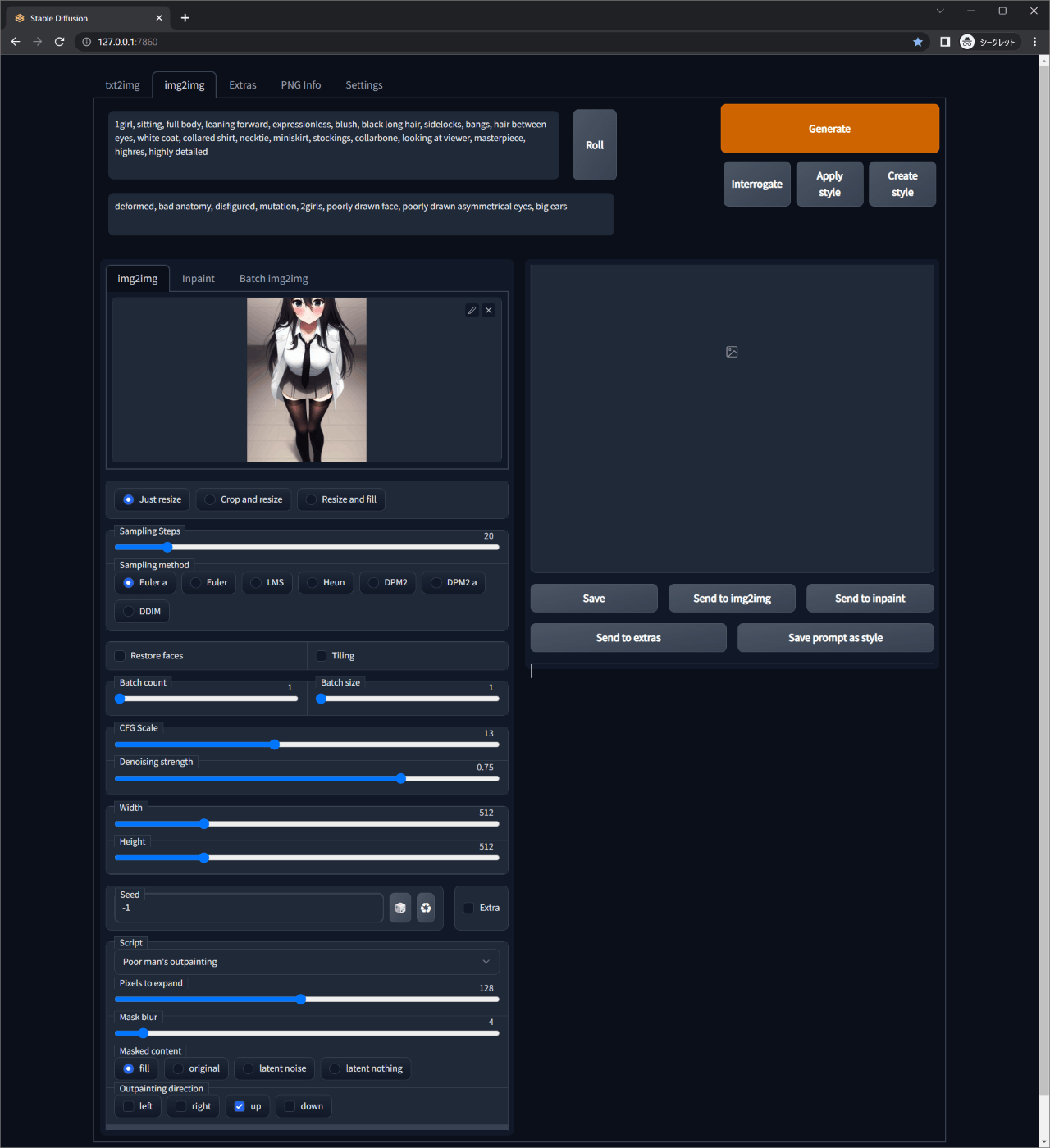
Task: Bookmark this page with star icon
Action: pyautogui.click(x=918, y=42)
